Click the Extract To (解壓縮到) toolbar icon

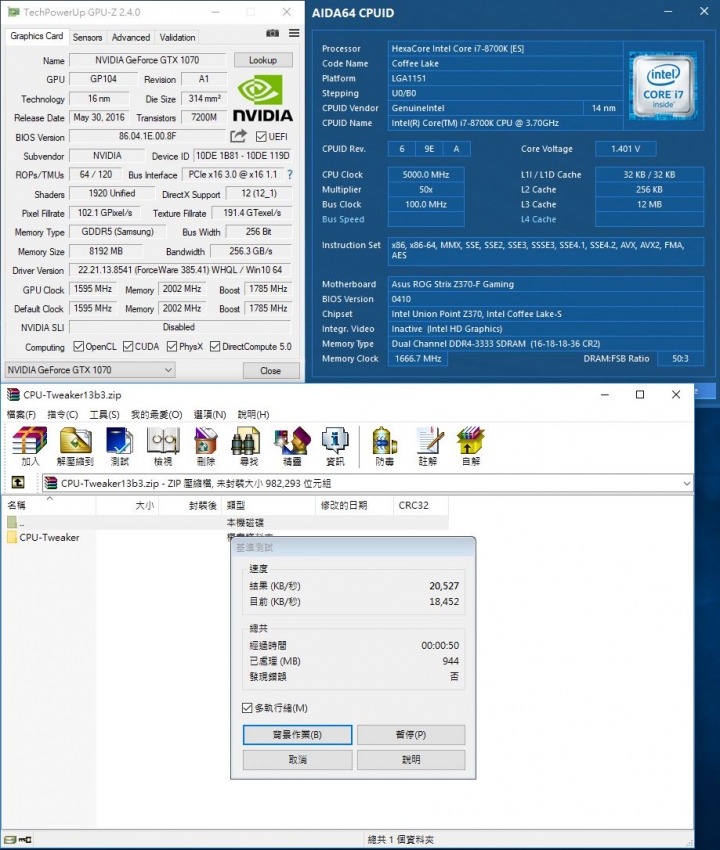(x=75, y=446)
